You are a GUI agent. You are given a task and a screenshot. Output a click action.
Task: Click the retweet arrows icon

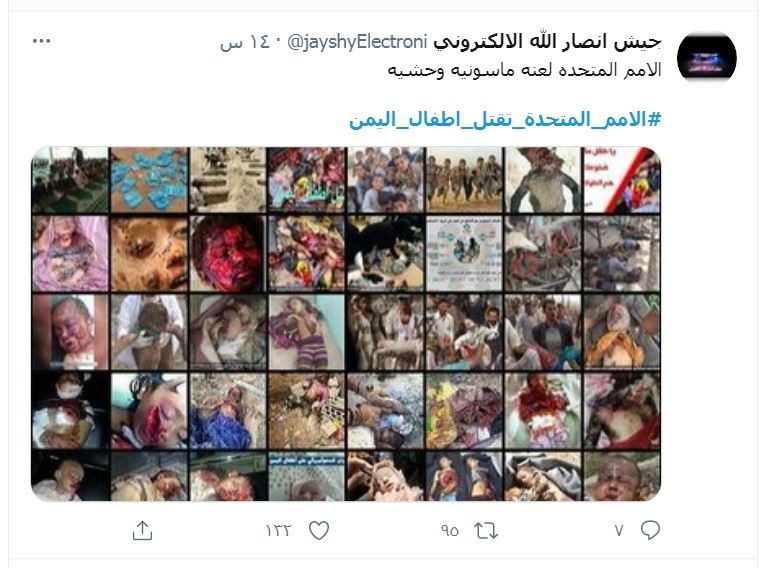486,530
